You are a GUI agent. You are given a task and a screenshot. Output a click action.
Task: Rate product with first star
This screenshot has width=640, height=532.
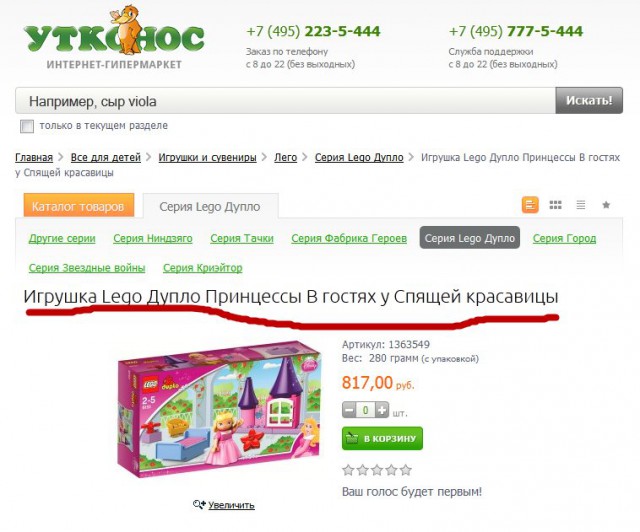pyautogui.click(x=348, y=470)
